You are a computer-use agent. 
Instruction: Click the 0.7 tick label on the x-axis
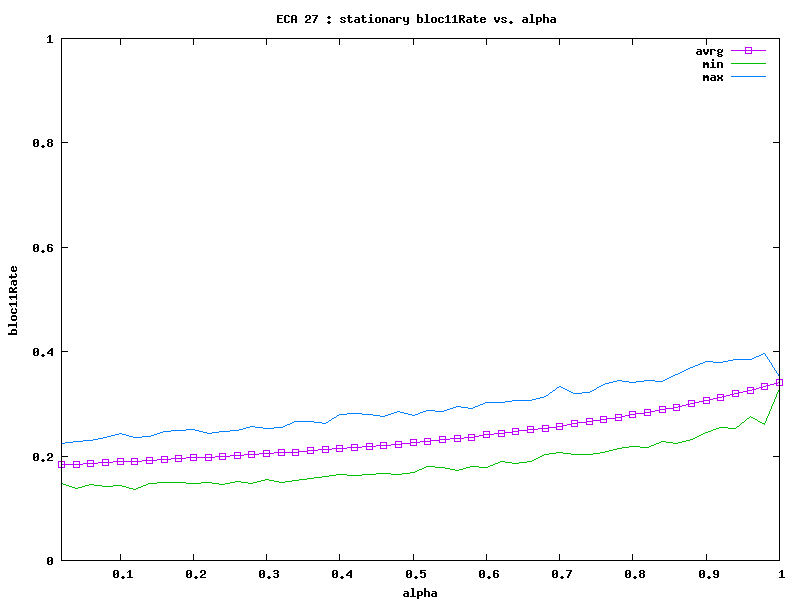pos(560,575)
